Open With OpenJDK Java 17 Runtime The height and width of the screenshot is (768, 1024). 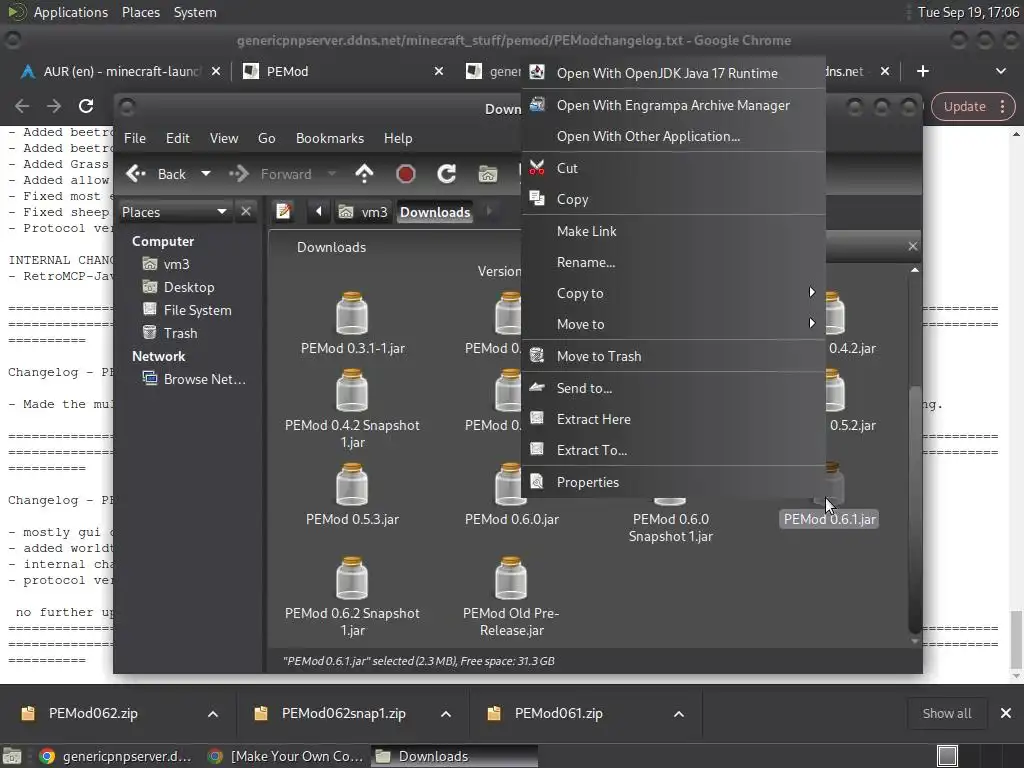pyautogui.click(x=673, y=73)
